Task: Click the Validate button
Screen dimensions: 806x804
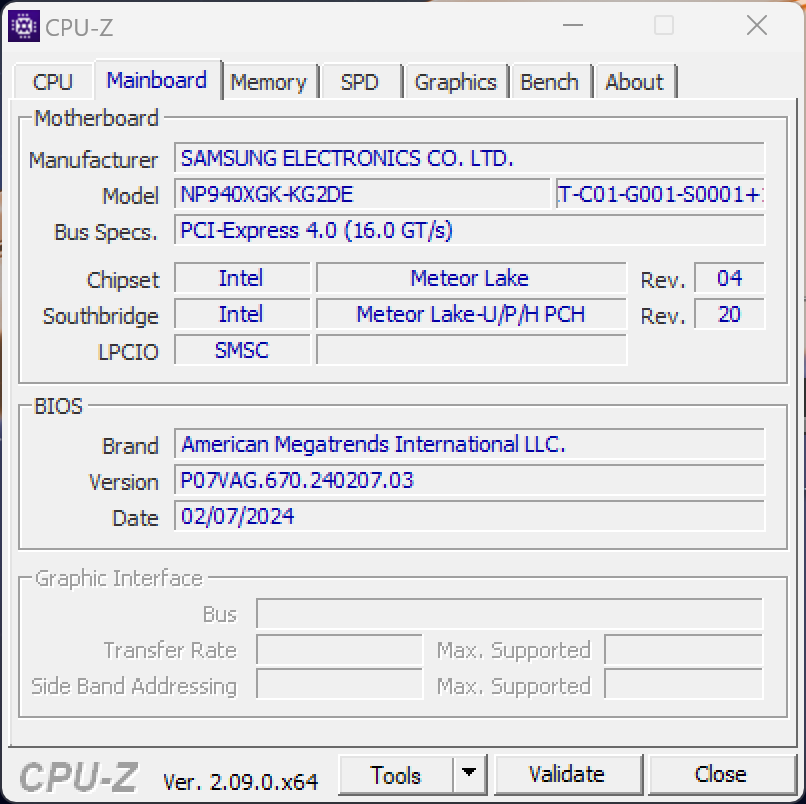Action: pos(568,775)
